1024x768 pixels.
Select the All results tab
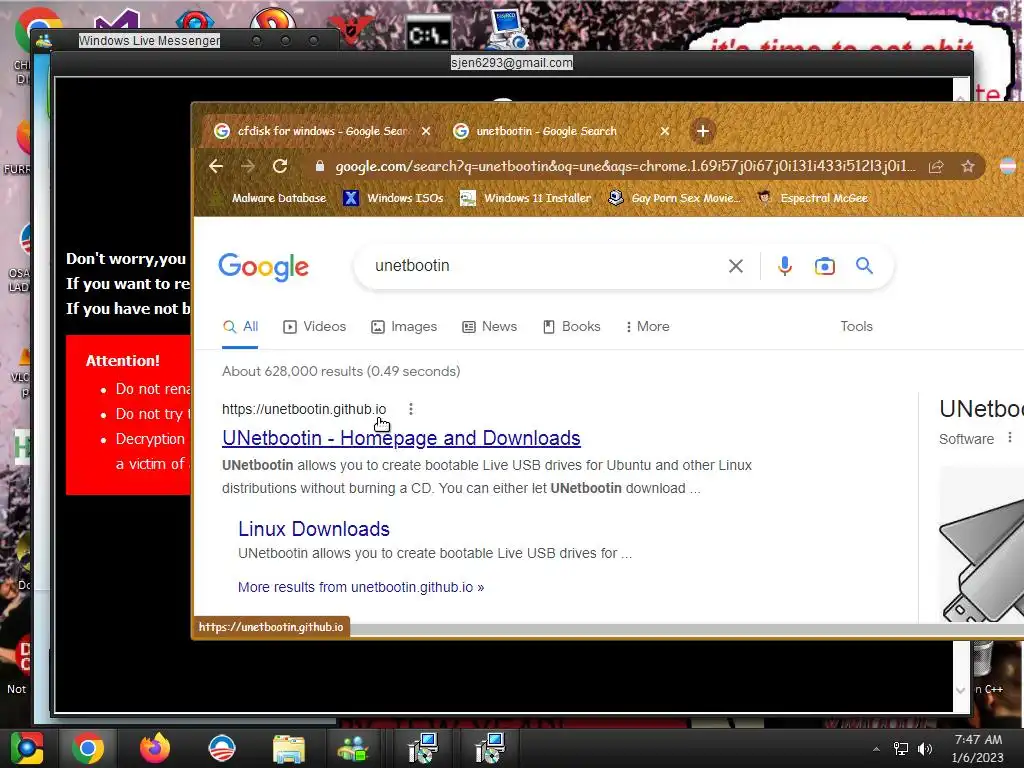(x=240, y=327)
